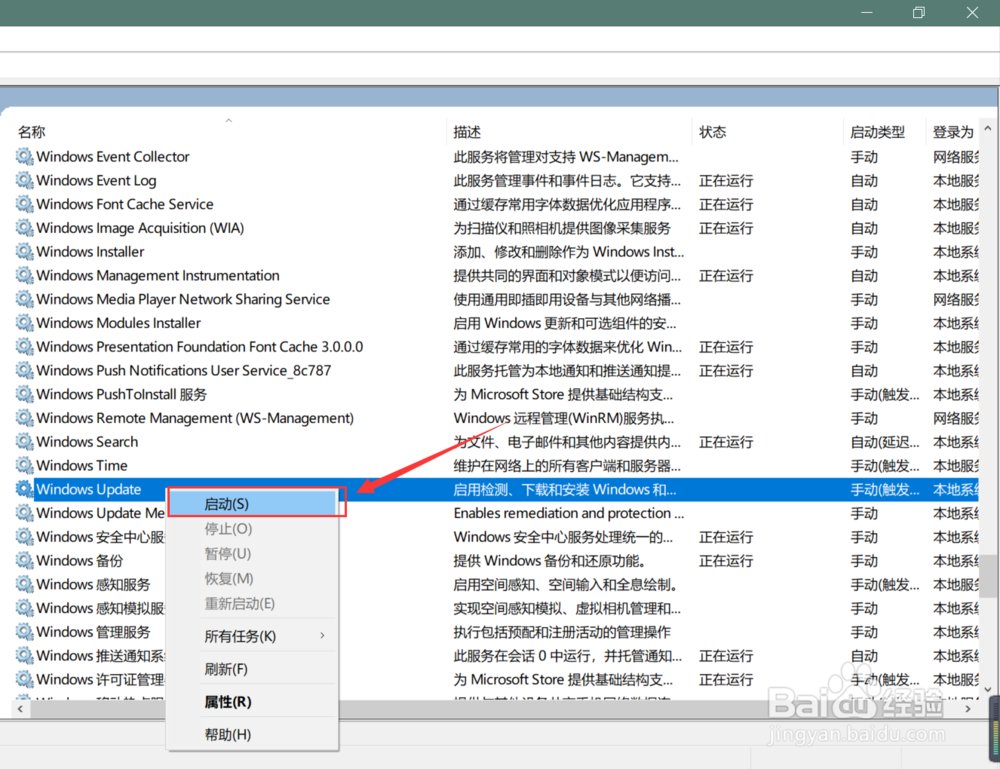1000x769 pixels.
Task: Click gear icon of Windows Modules Installer
Action: (24, 323)
